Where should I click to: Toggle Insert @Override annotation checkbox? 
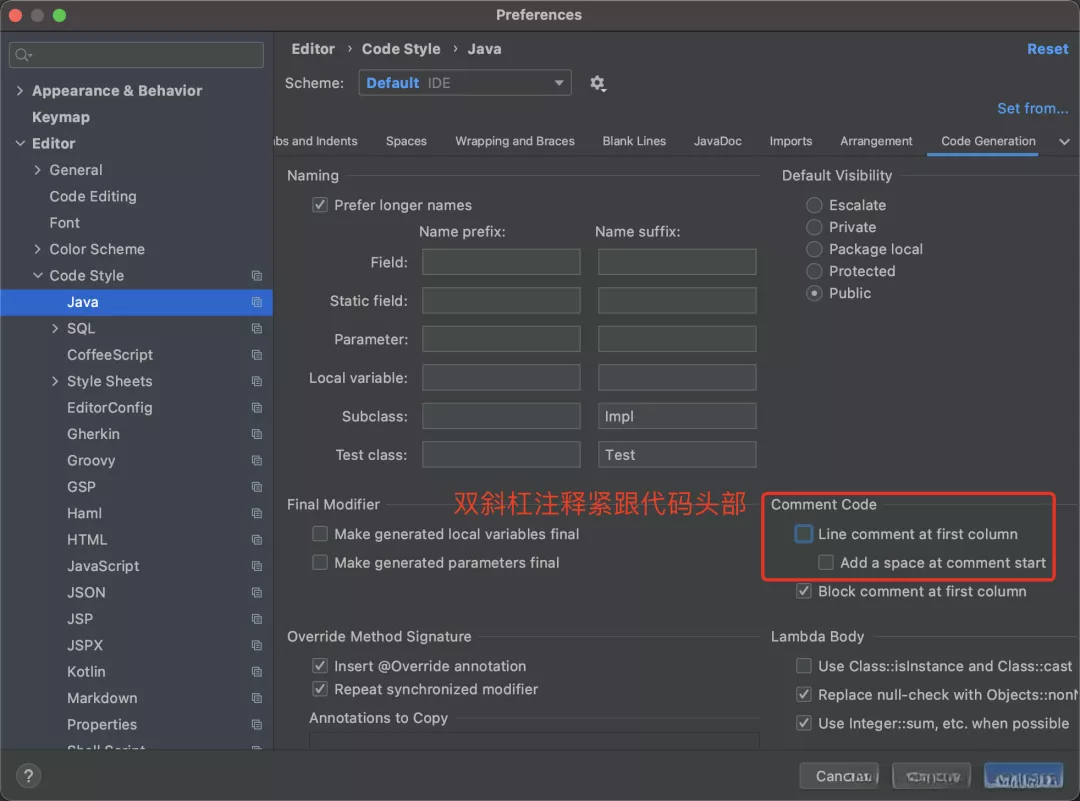tap(320, 665)
